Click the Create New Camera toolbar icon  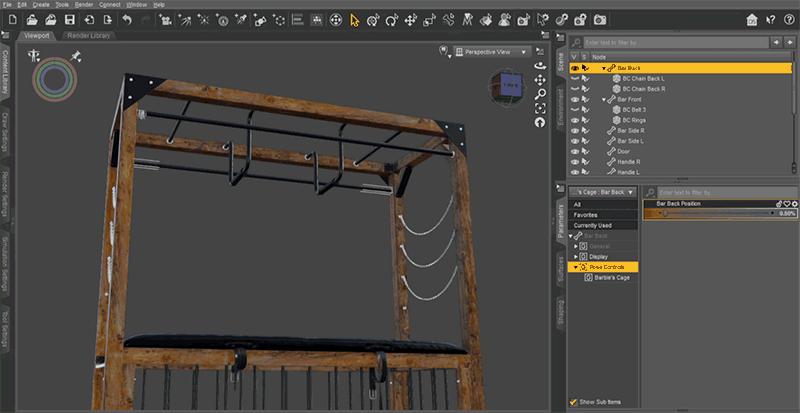165,20
